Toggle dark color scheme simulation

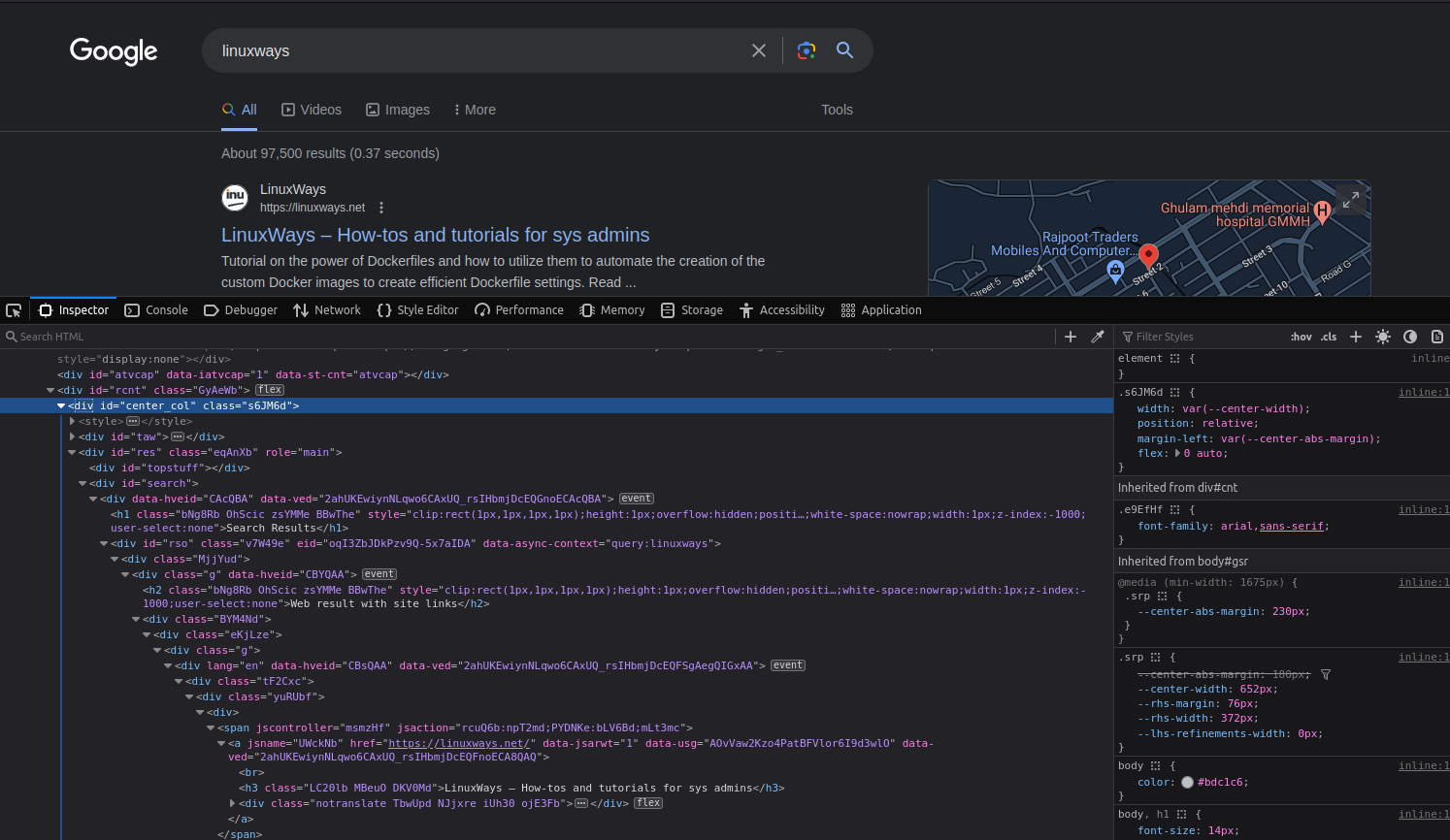pyautogui.click(x=1410, y=337)
